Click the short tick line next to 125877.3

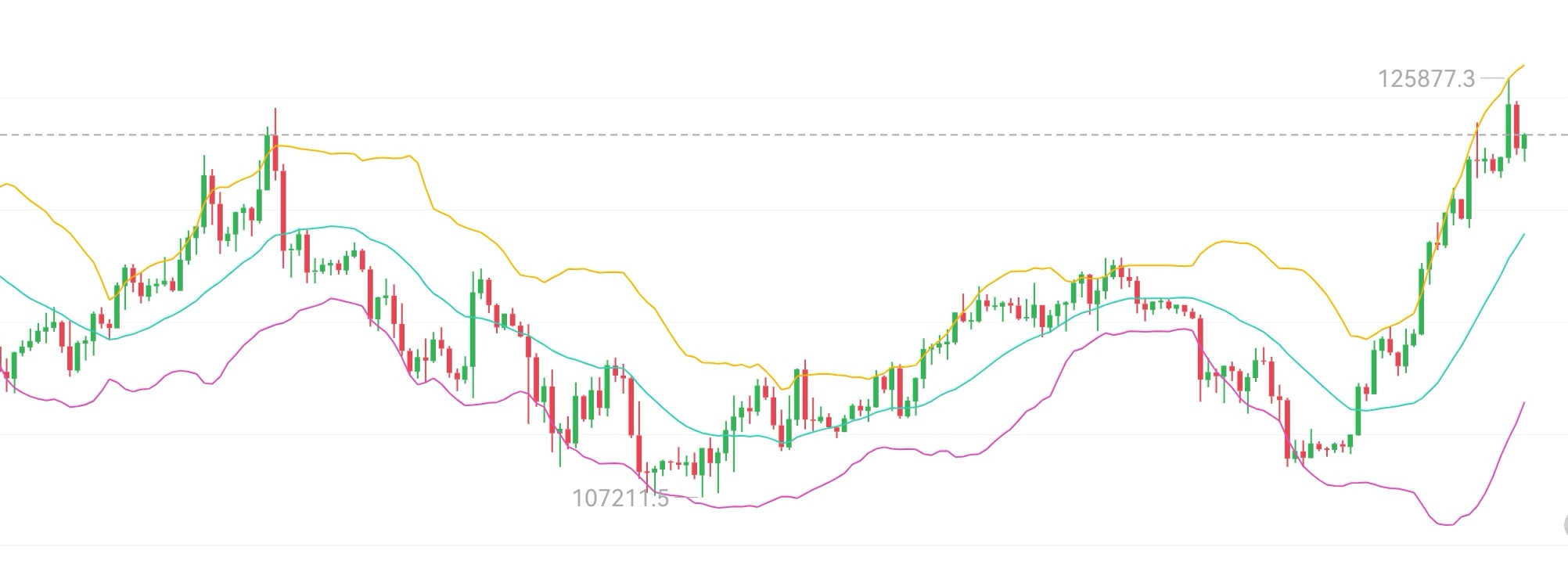[x=1492, y=78]
